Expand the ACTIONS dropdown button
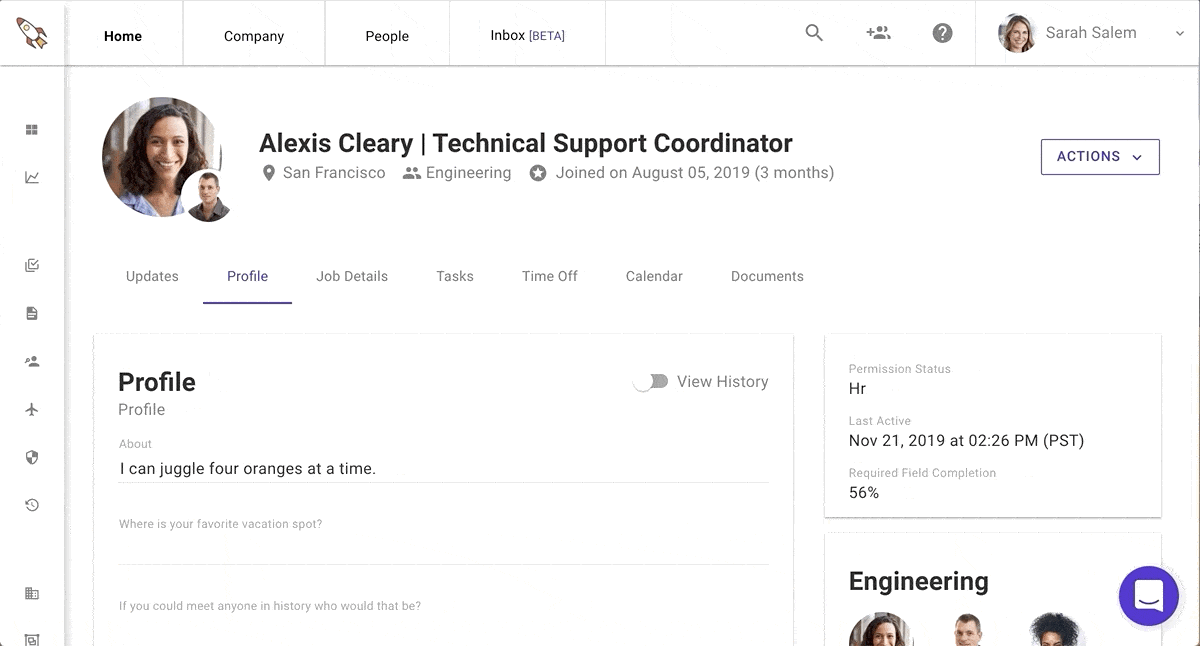Viewport: 1200px width, 646px height. [x=1100, y=157]
